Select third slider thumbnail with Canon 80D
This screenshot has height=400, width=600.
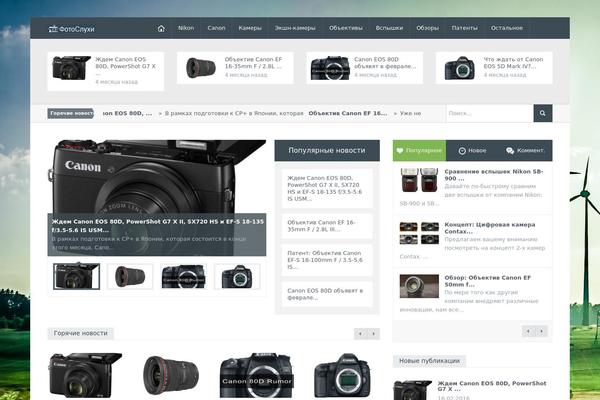coord(184,276)
